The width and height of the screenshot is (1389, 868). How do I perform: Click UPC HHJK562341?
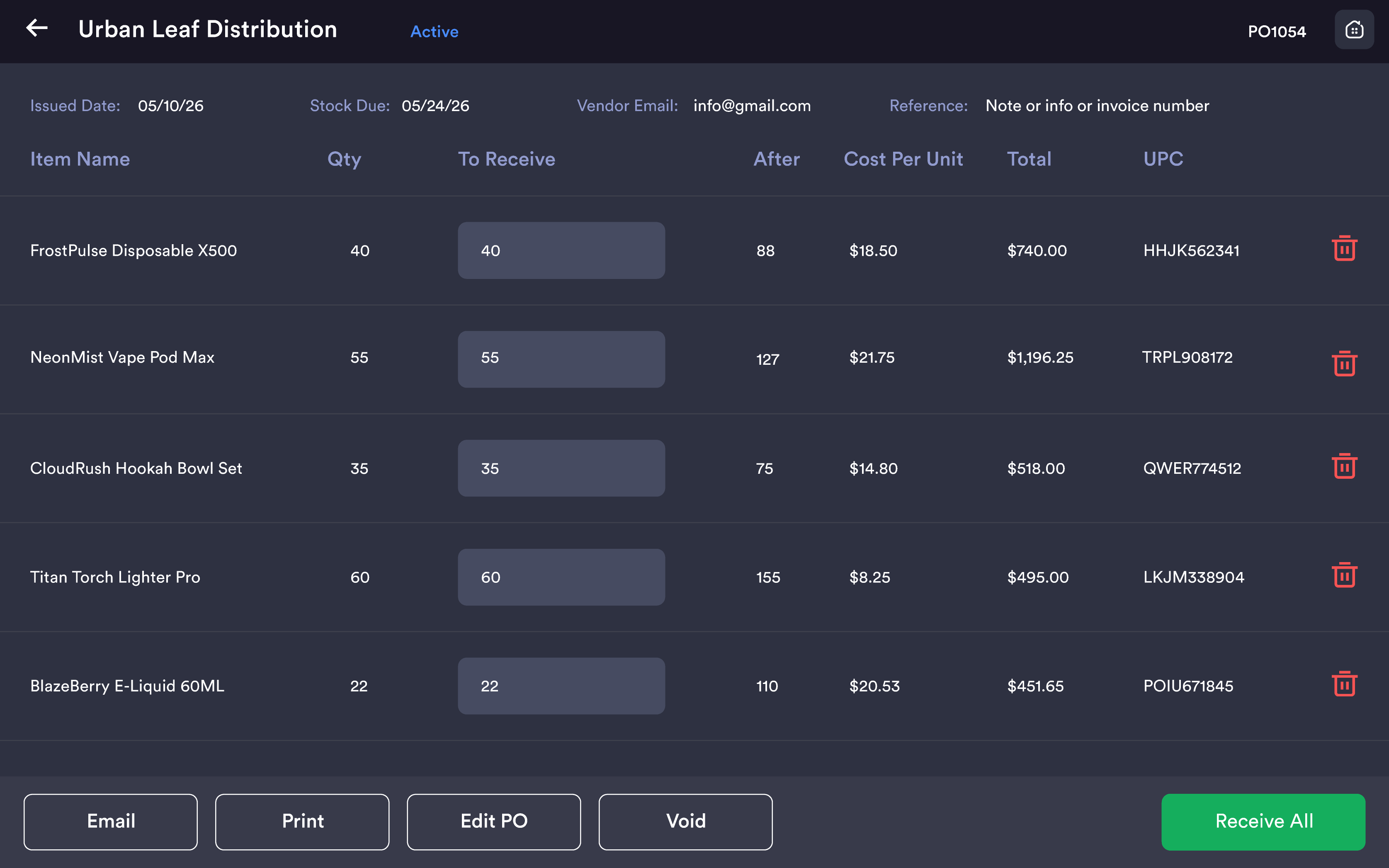pyautogui.click(x=1191, y=251)
